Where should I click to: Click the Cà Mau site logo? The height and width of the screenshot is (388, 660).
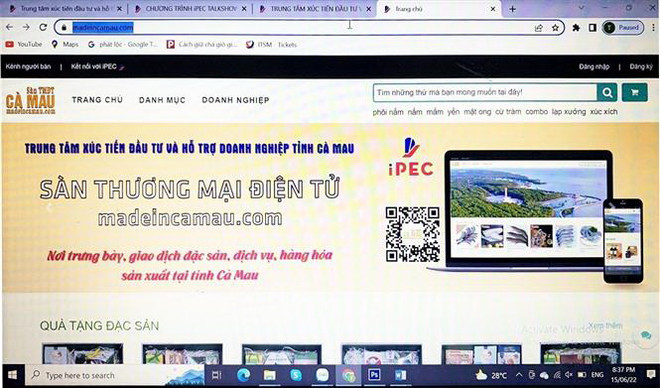30,100
